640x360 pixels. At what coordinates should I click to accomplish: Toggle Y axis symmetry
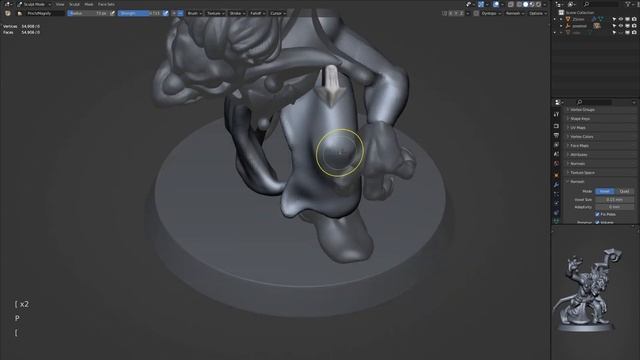456,13
